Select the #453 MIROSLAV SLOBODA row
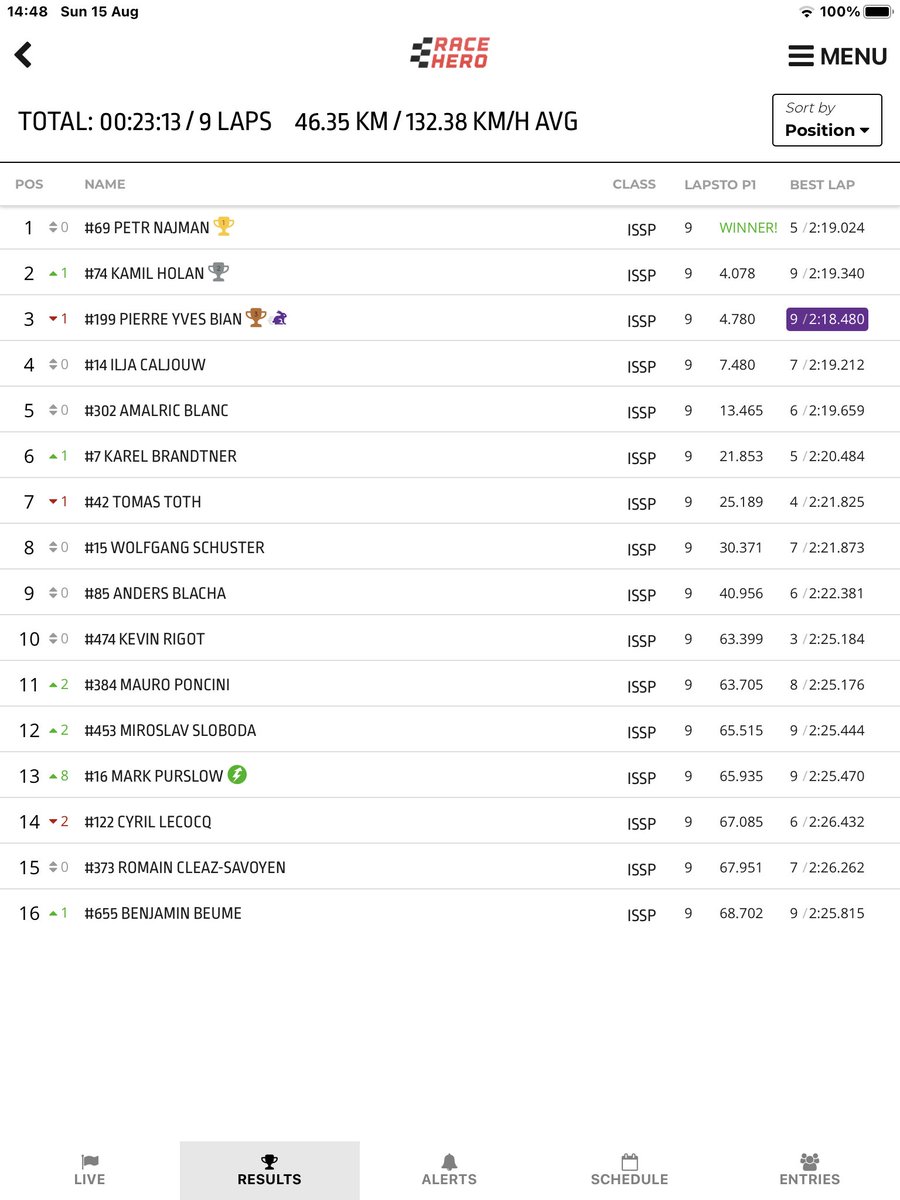 tap(450, 730)
